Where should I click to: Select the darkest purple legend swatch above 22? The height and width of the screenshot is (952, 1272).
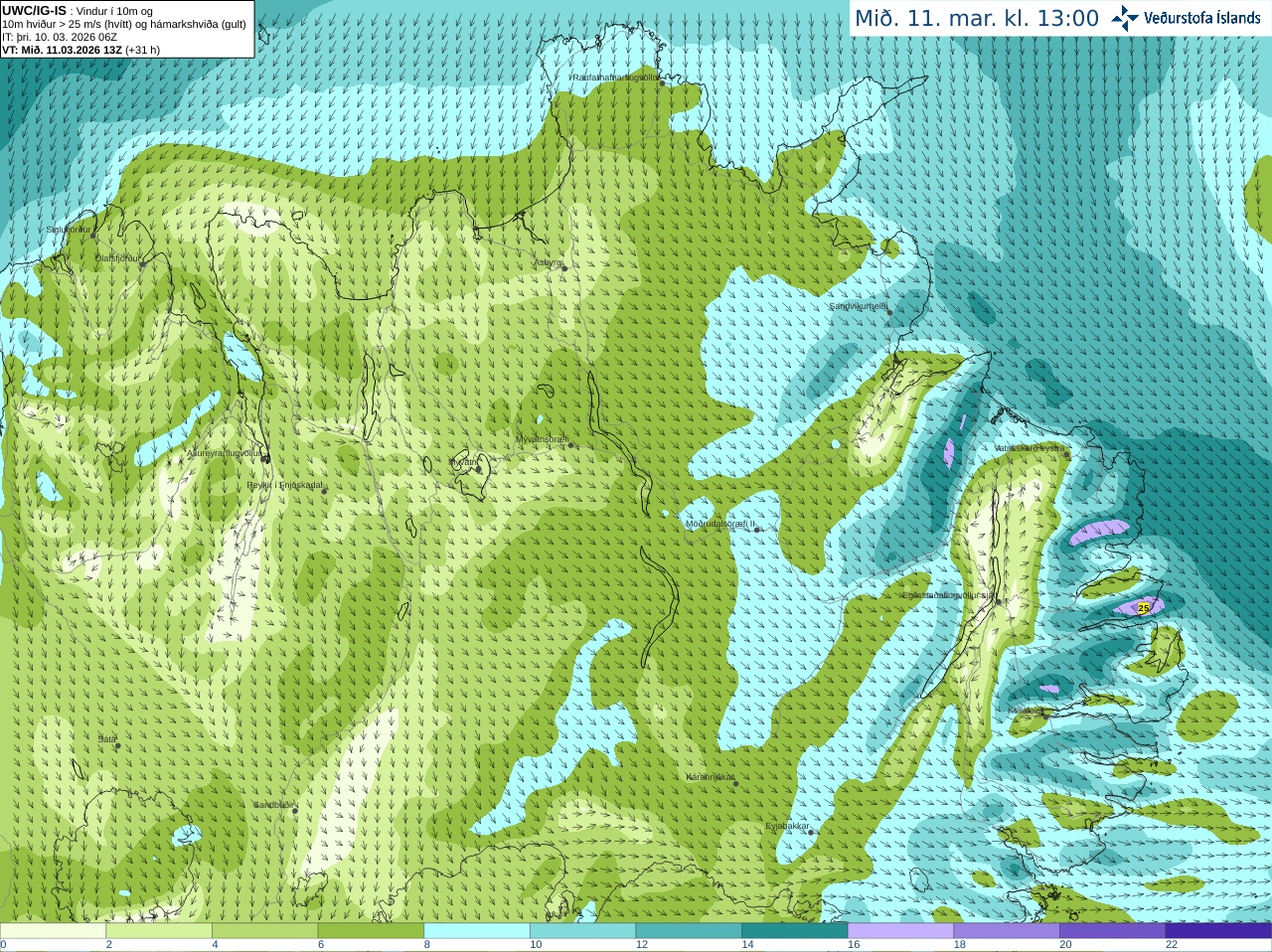[1218, 931]
